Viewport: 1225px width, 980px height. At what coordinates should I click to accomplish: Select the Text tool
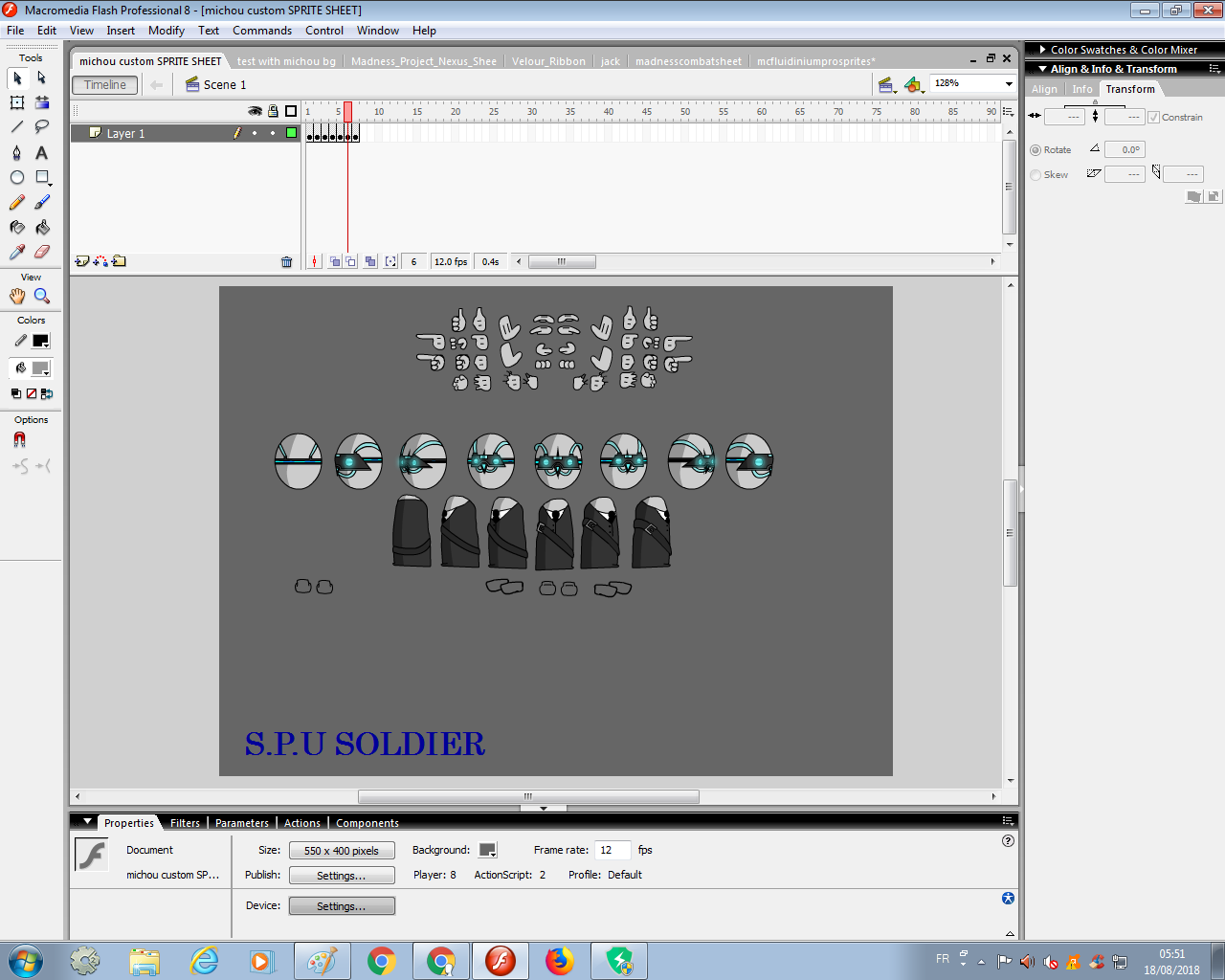pyautogui.click(x=42, y=152)
